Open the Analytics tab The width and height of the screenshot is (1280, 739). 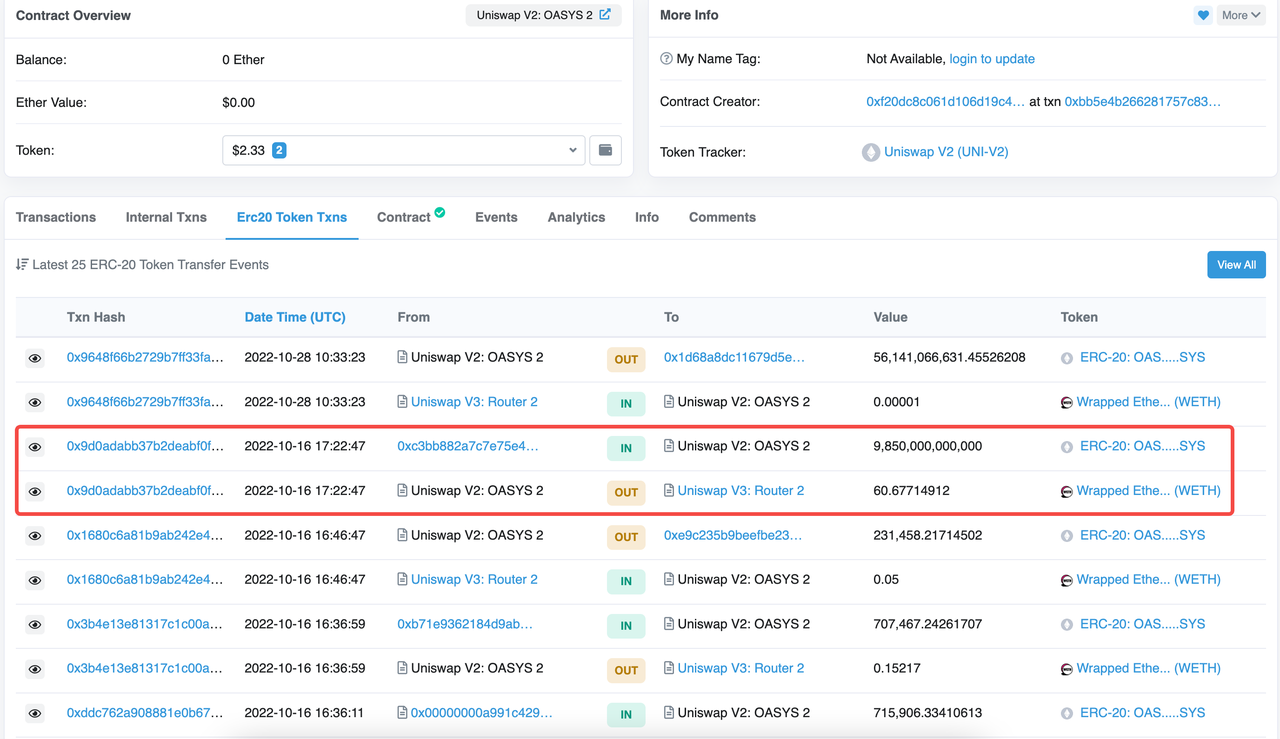pyautogui.click(x=576, y=217)
